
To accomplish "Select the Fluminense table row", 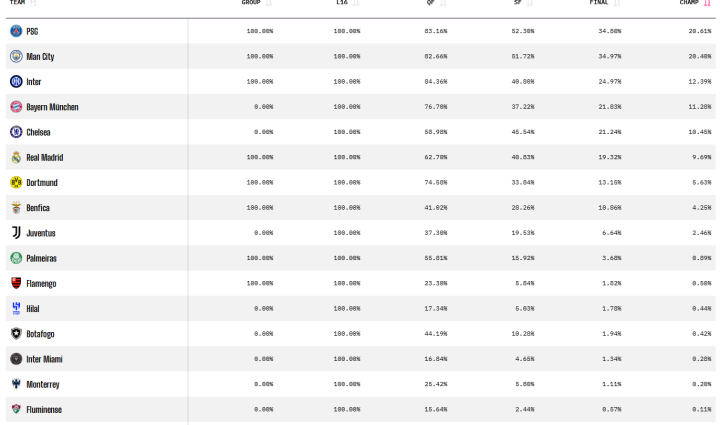I will coord(360,409).
